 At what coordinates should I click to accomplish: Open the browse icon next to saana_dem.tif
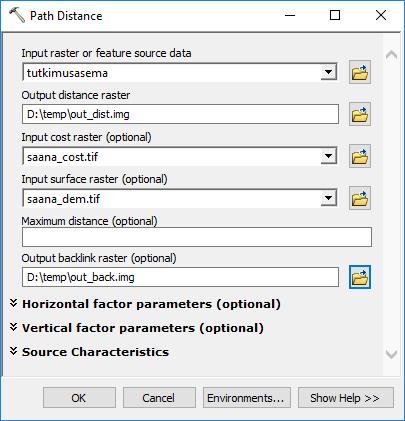(x=360, y=198)
